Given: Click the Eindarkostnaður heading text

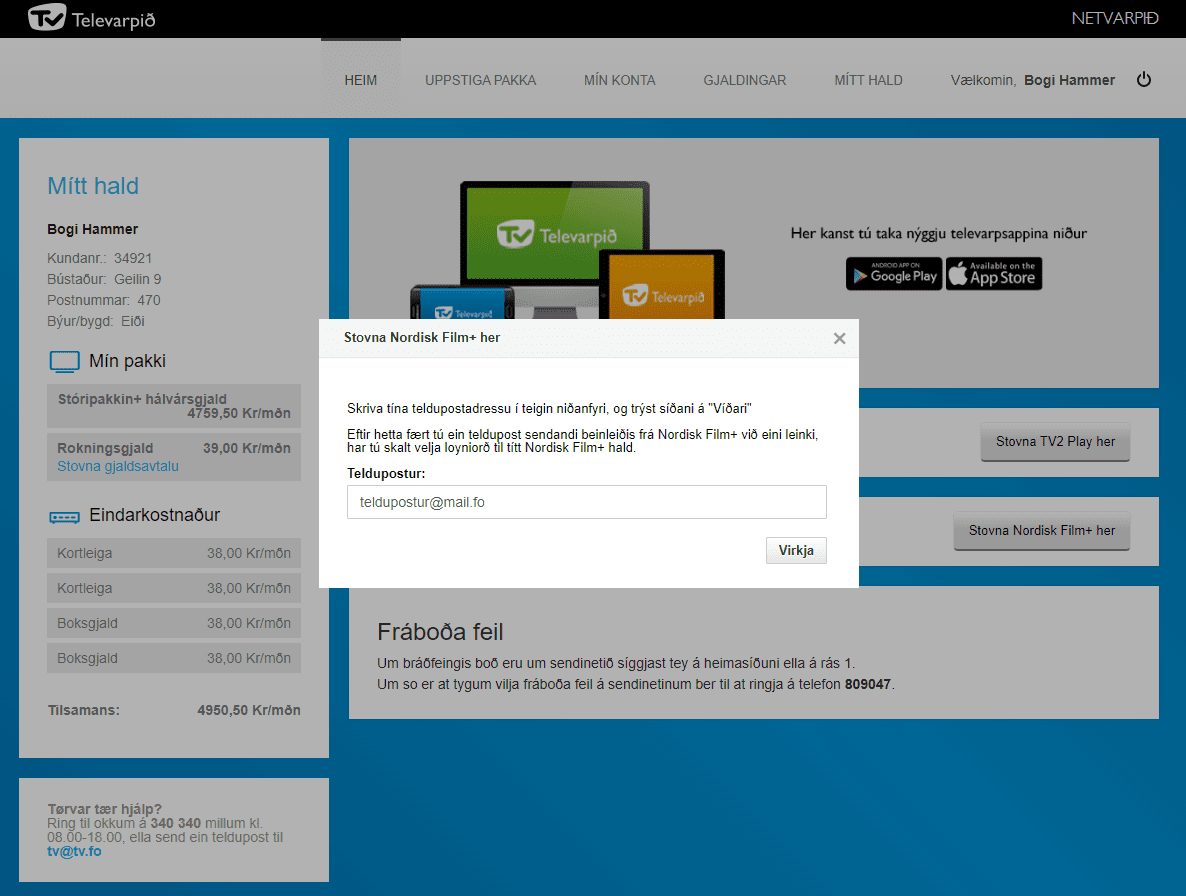Looking at the screenshot, I should 154,515.
